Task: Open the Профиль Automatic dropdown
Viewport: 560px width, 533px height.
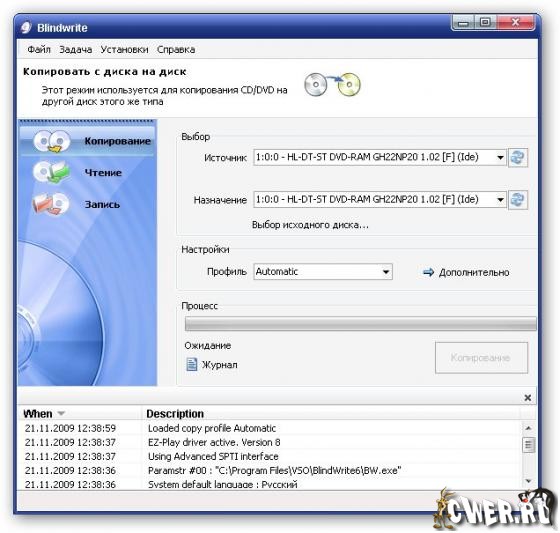Action: tap(323, 272)
